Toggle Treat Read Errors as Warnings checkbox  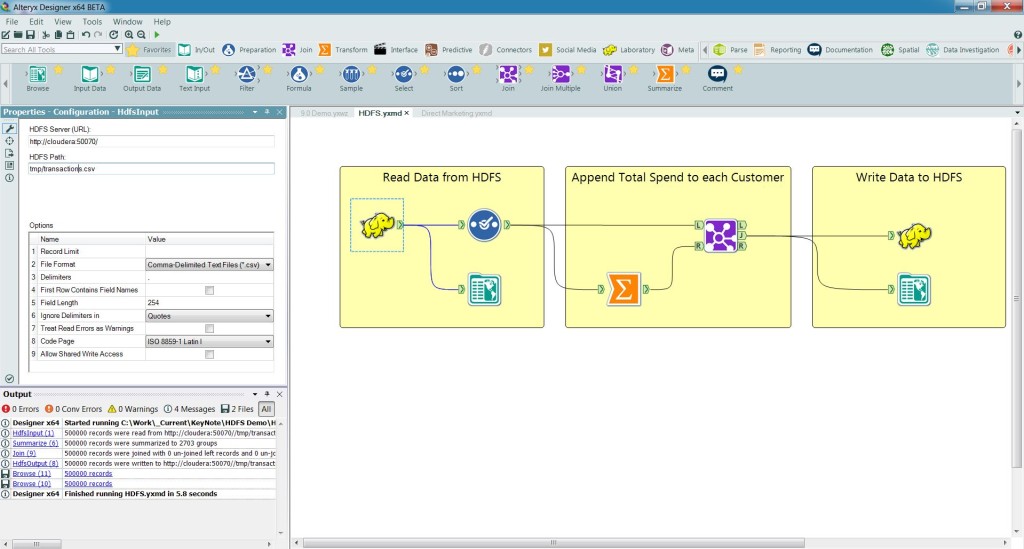point(209,328)
